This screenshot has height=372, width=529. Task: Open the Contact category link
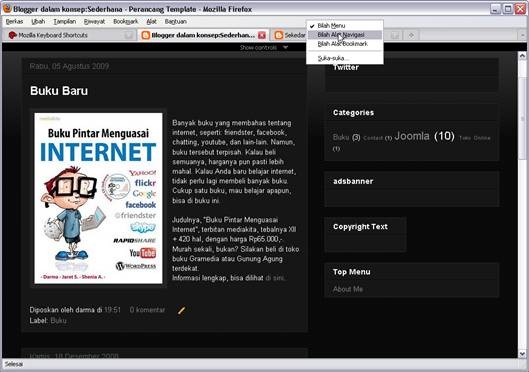click(x=373, y=138)
